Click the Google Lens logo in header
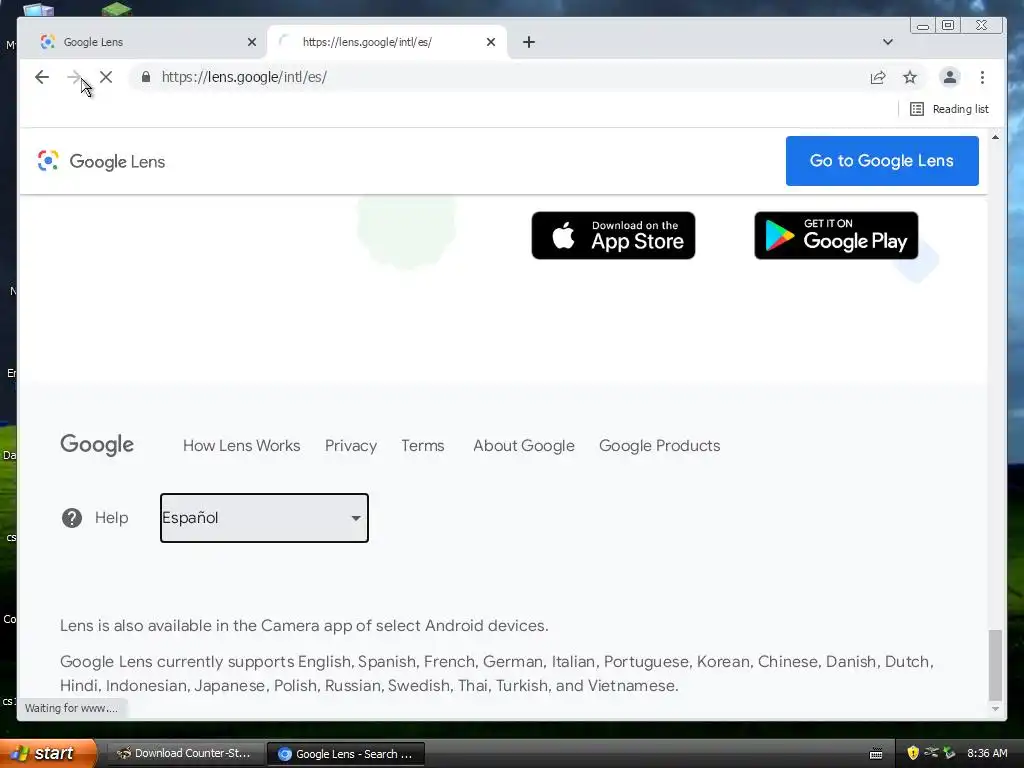 point(101,161)
